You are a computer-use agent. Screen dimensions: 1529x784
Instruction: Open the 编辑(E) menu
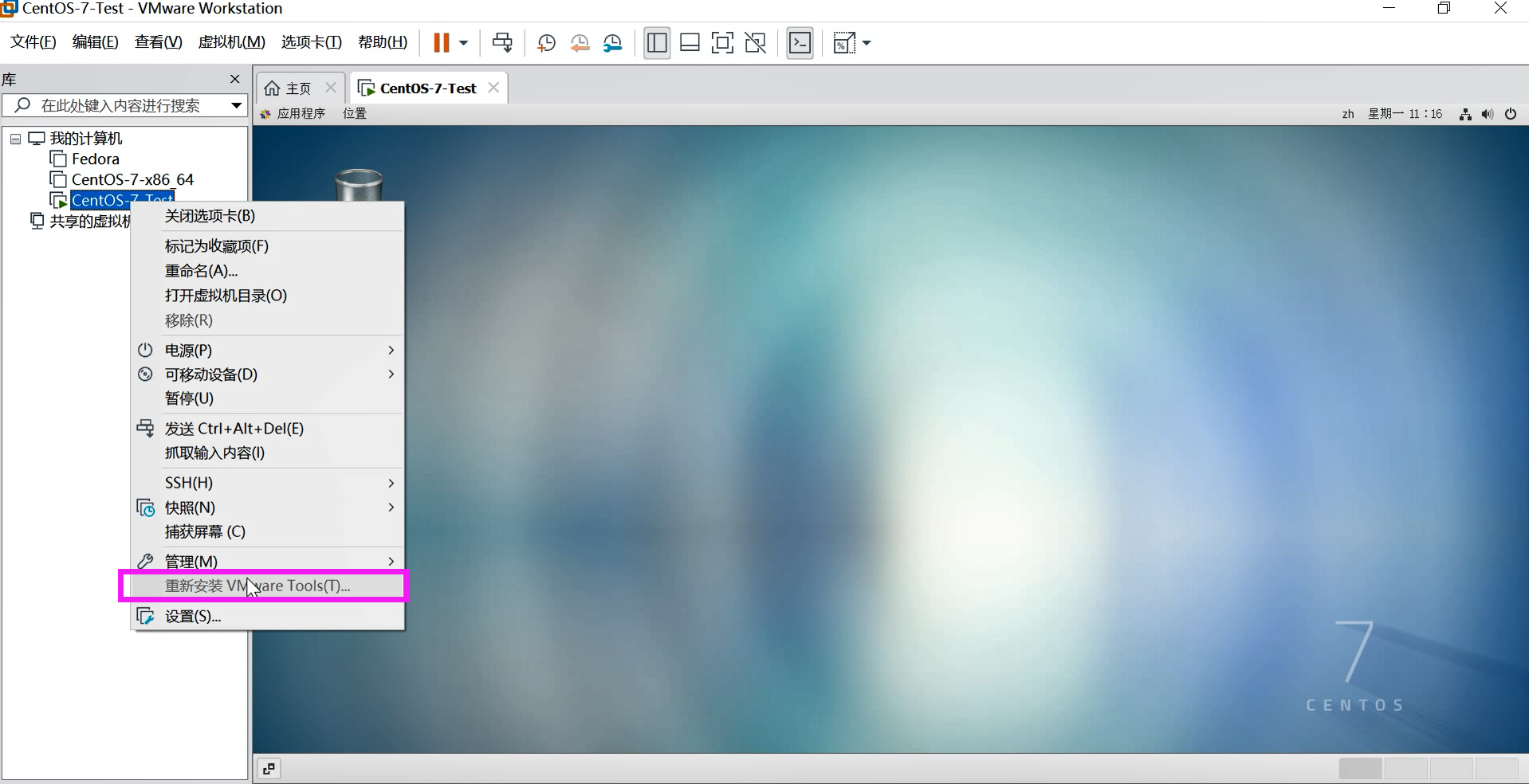95,42
